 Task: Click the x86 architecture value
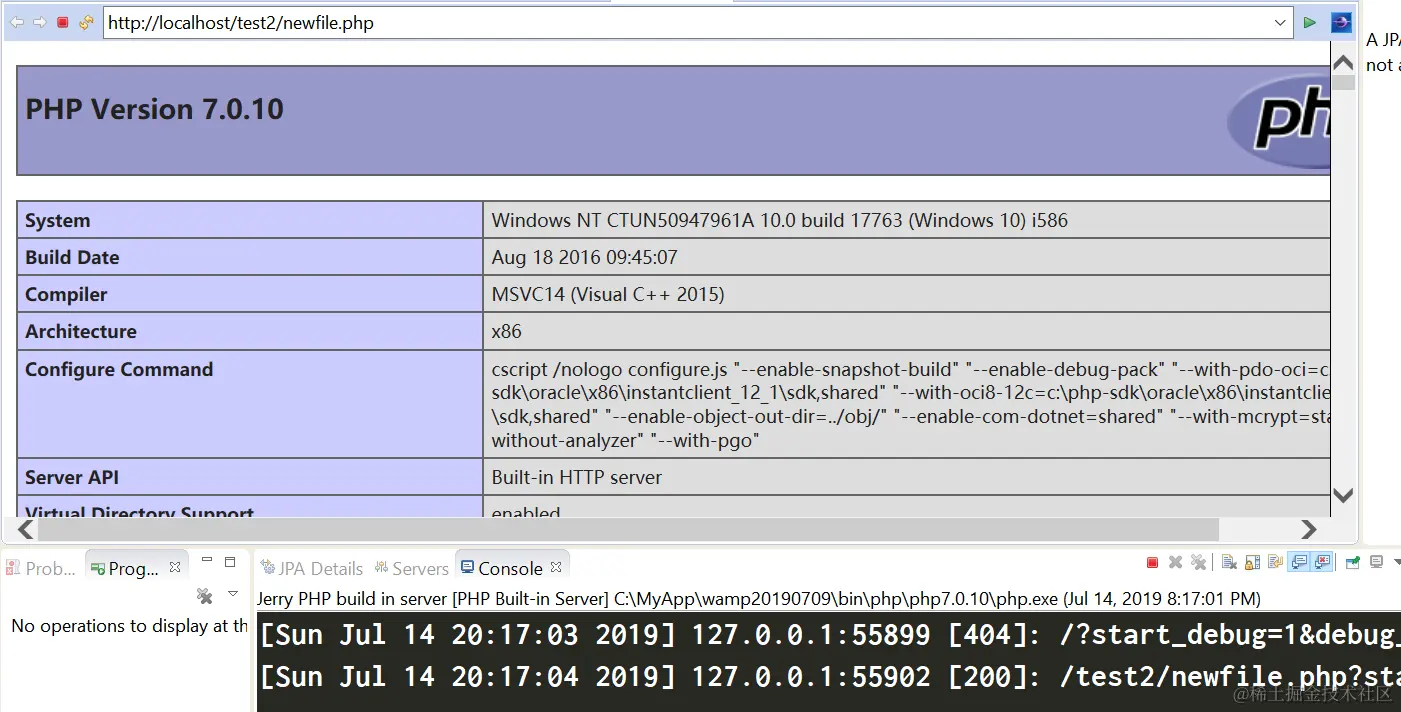point(507,331)
